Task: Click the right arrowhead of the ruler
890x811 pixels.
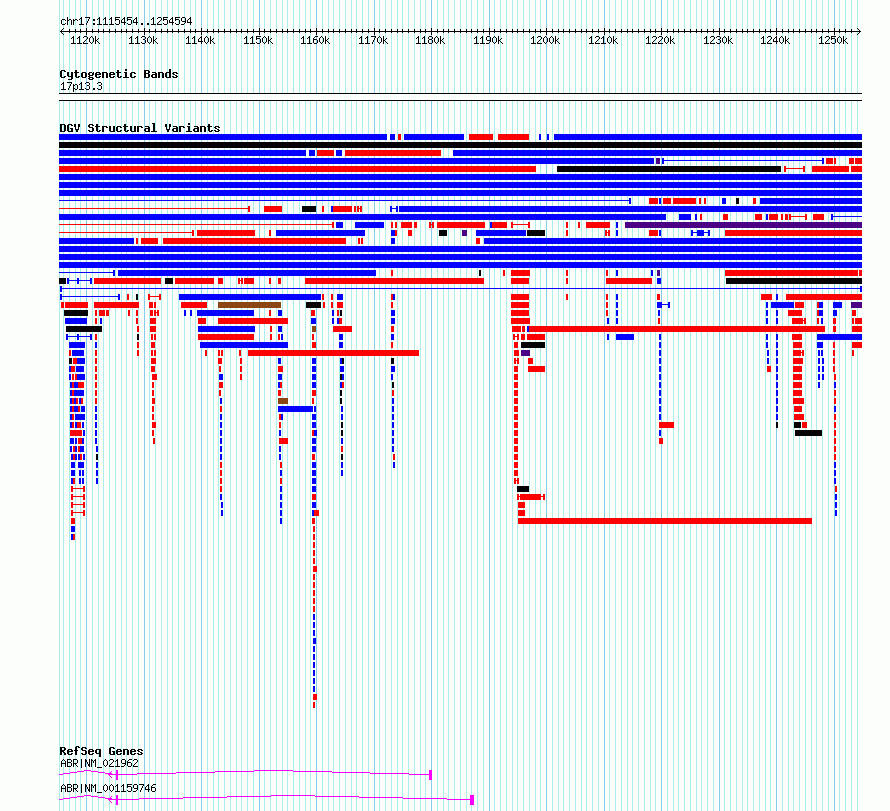Action: (x=859, y=31)
